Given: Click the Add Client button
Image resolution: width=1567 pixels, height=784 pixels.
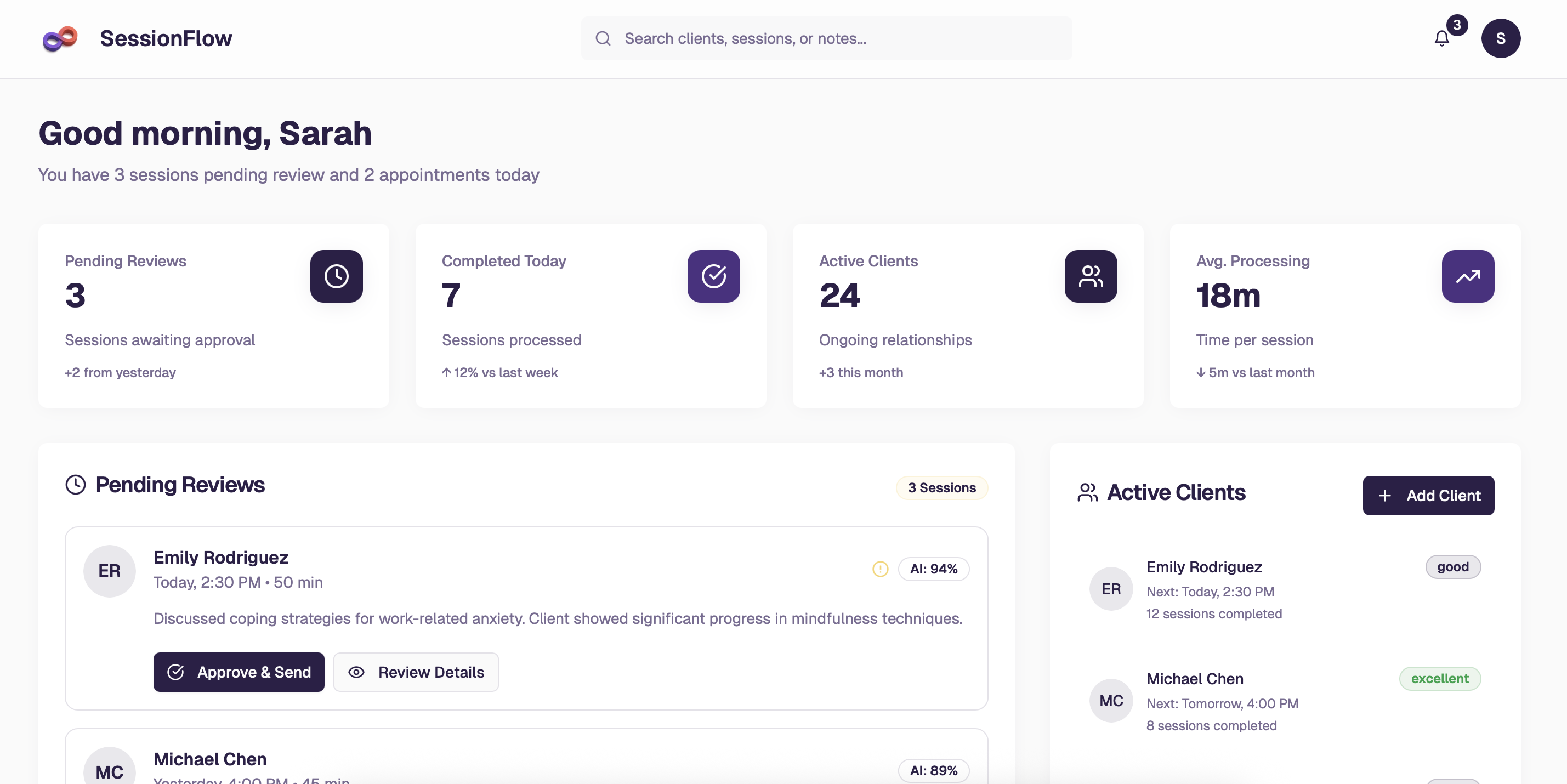Looking at the screenshot, I should pyautogui.click(x=1428, y=495).
